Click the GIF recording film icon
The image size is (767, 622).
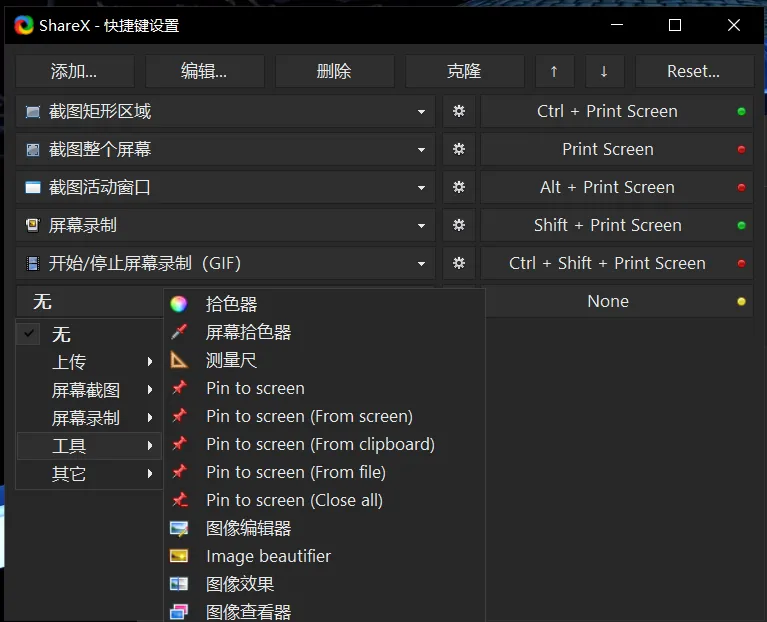(x=33, y=264)
